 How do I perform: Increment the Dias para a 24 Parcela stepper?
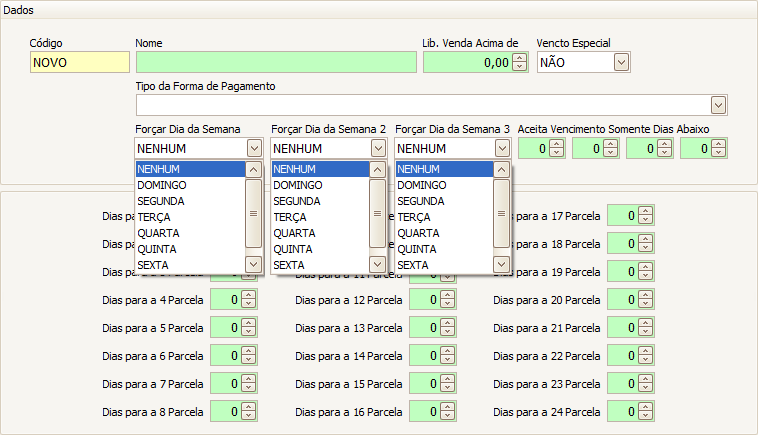click(646, 407)
